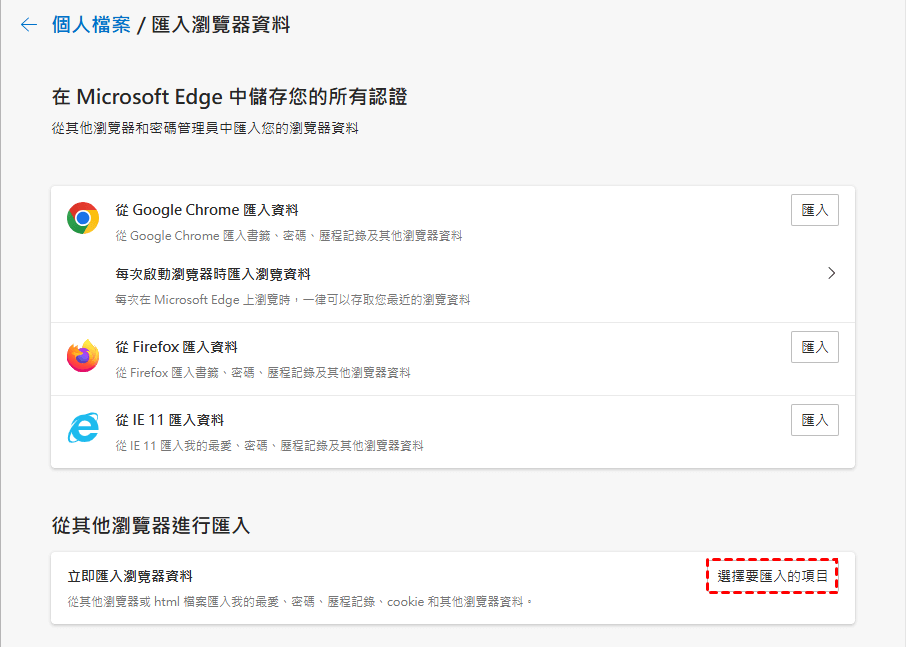Expand 每次啟動瀏覽器時匯入瀏覽資料 chevron
Viewport: 906px width, 647px height.
831,273
